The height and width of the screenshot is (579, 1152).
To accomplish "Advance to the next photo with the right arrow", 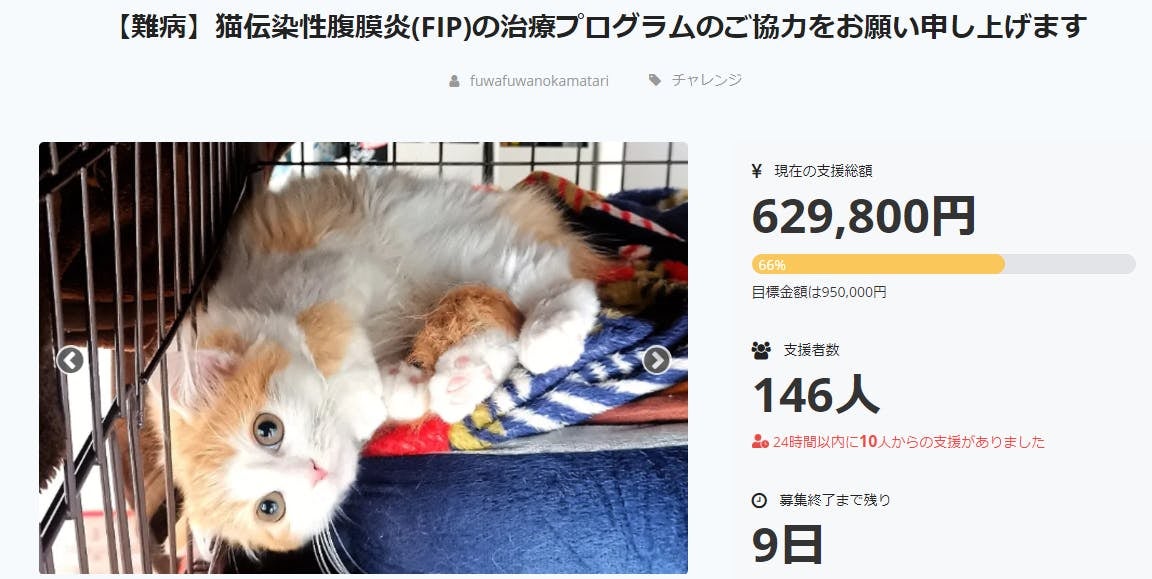I will pos(656,361).
